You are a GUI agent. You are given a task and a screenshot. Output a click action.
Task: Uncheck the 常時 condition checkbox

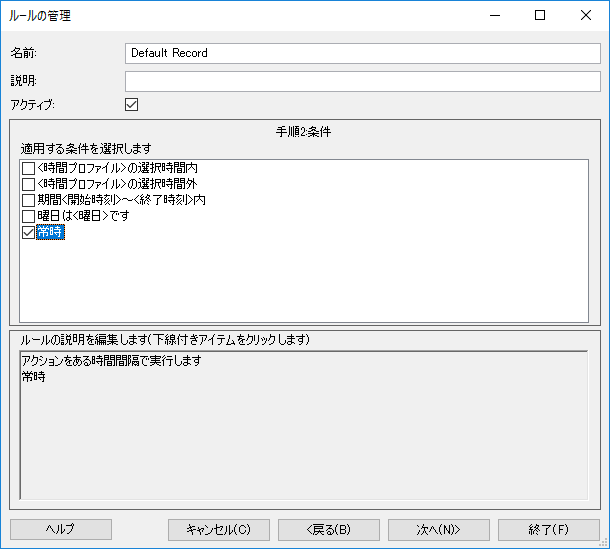coord(28,232)
